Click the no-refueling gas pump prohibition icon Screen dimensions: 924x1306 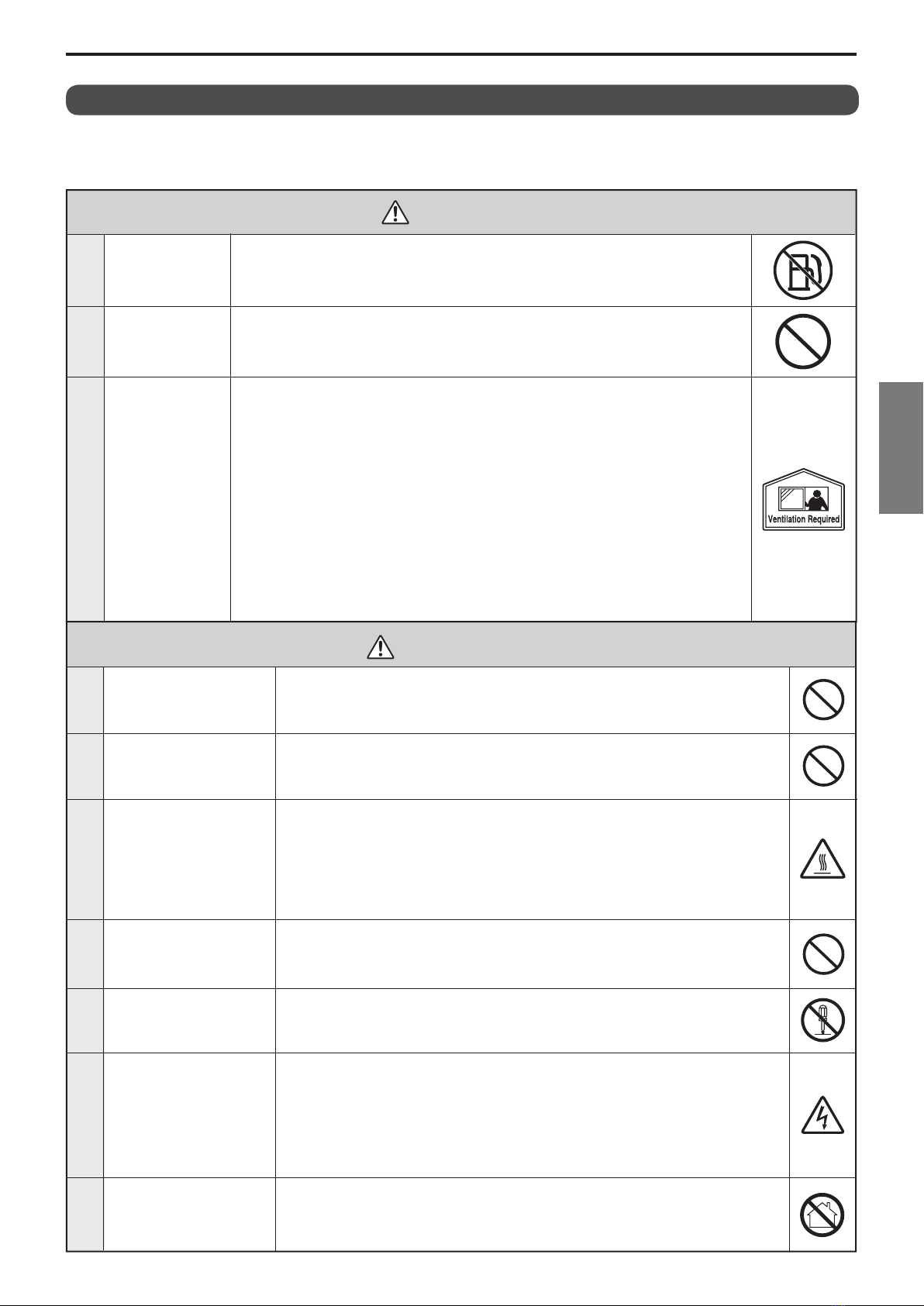pyautogui.click(x=803, y=271)
